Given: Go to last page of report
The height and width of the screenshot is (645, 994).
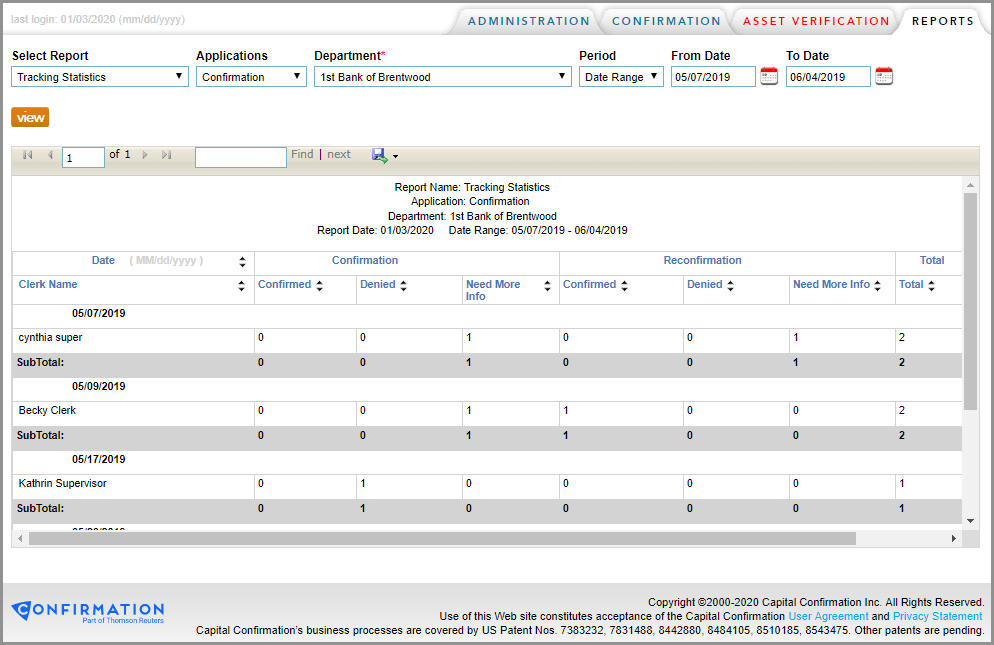Looking at the screenshot, I should point(167,155).
